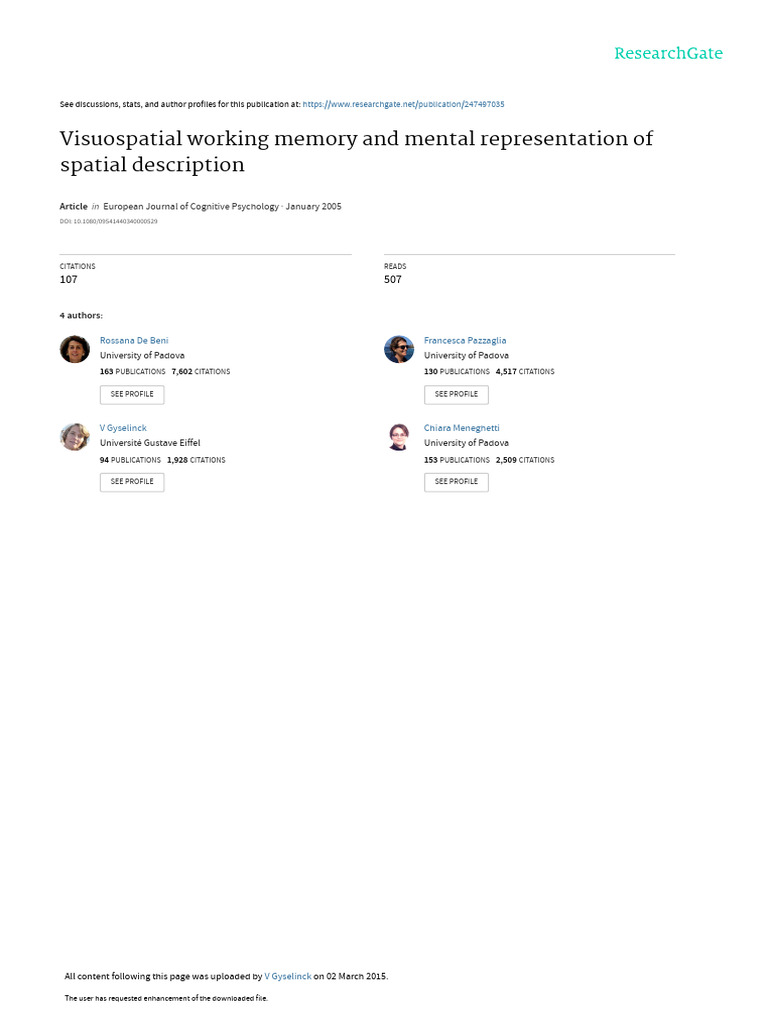
Task: Open V Gyselinck author name link
Action: [x=123, y=428]
